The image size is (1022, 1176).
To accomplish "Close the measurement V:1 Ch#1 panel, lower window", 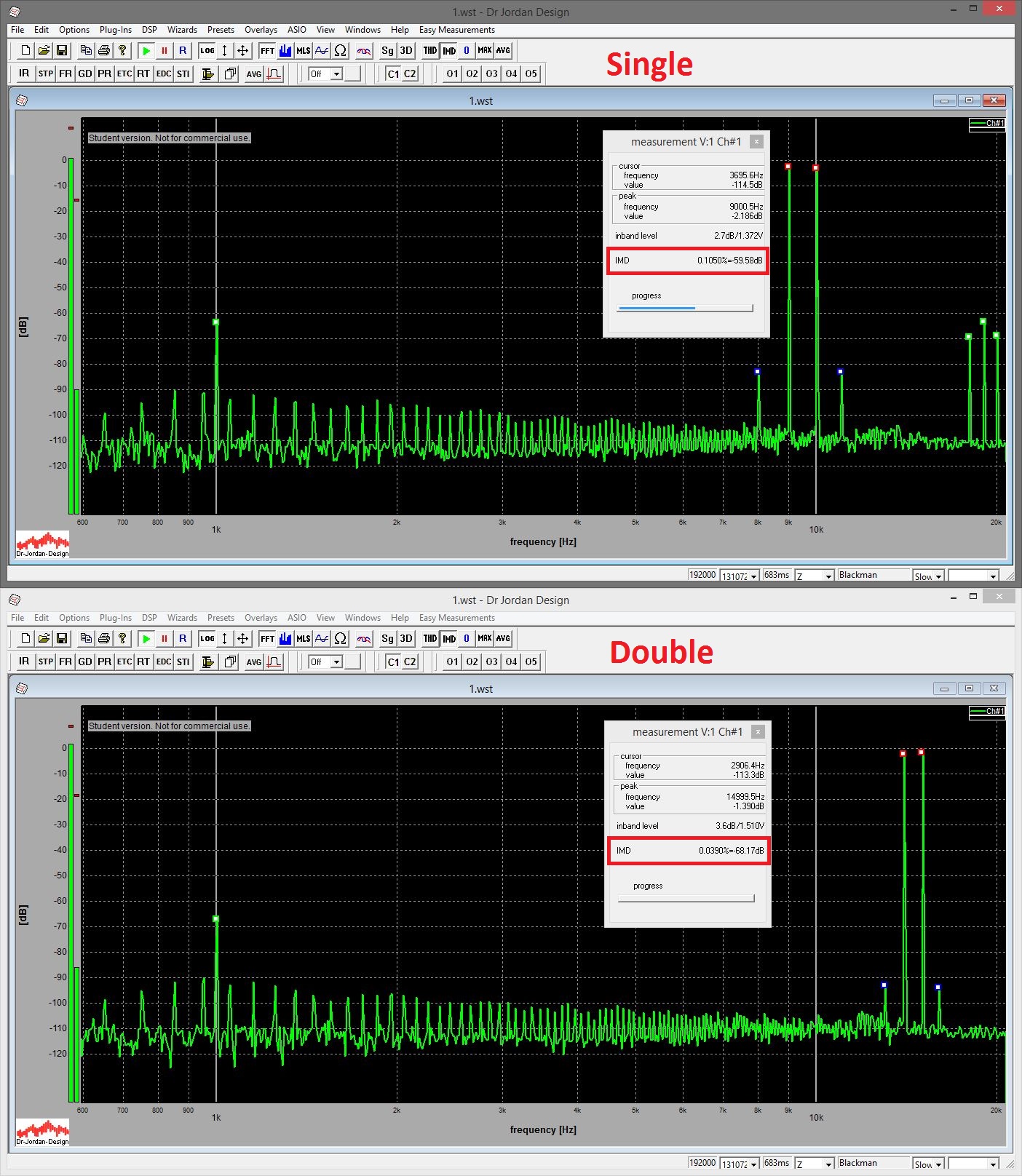I will 758,732.
